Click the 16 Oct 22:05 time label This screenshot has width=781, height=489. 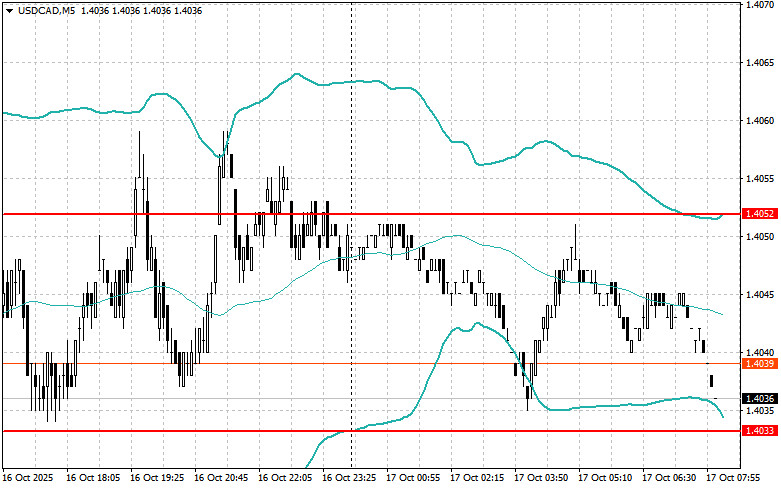pos(285,478)
